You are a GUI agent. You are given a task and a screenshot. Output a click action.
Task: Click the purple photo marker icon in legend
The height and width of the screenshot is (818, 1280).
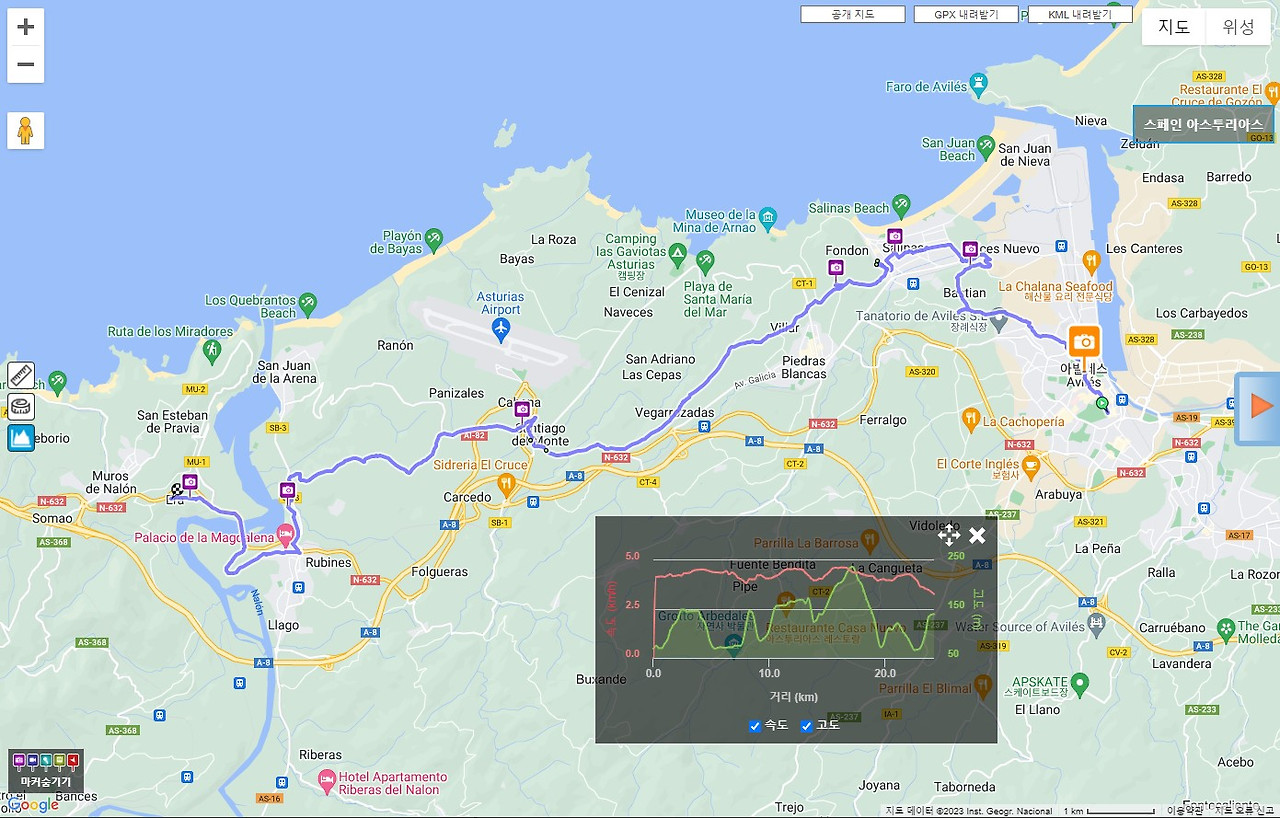click(x=19, y=760)
